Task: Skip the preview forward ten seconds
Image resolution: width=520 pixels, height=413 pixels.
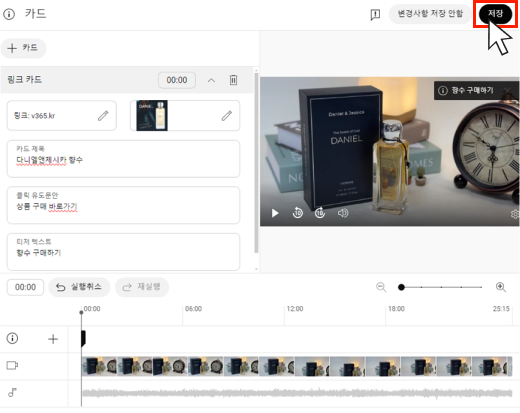Action: [320, 213]
